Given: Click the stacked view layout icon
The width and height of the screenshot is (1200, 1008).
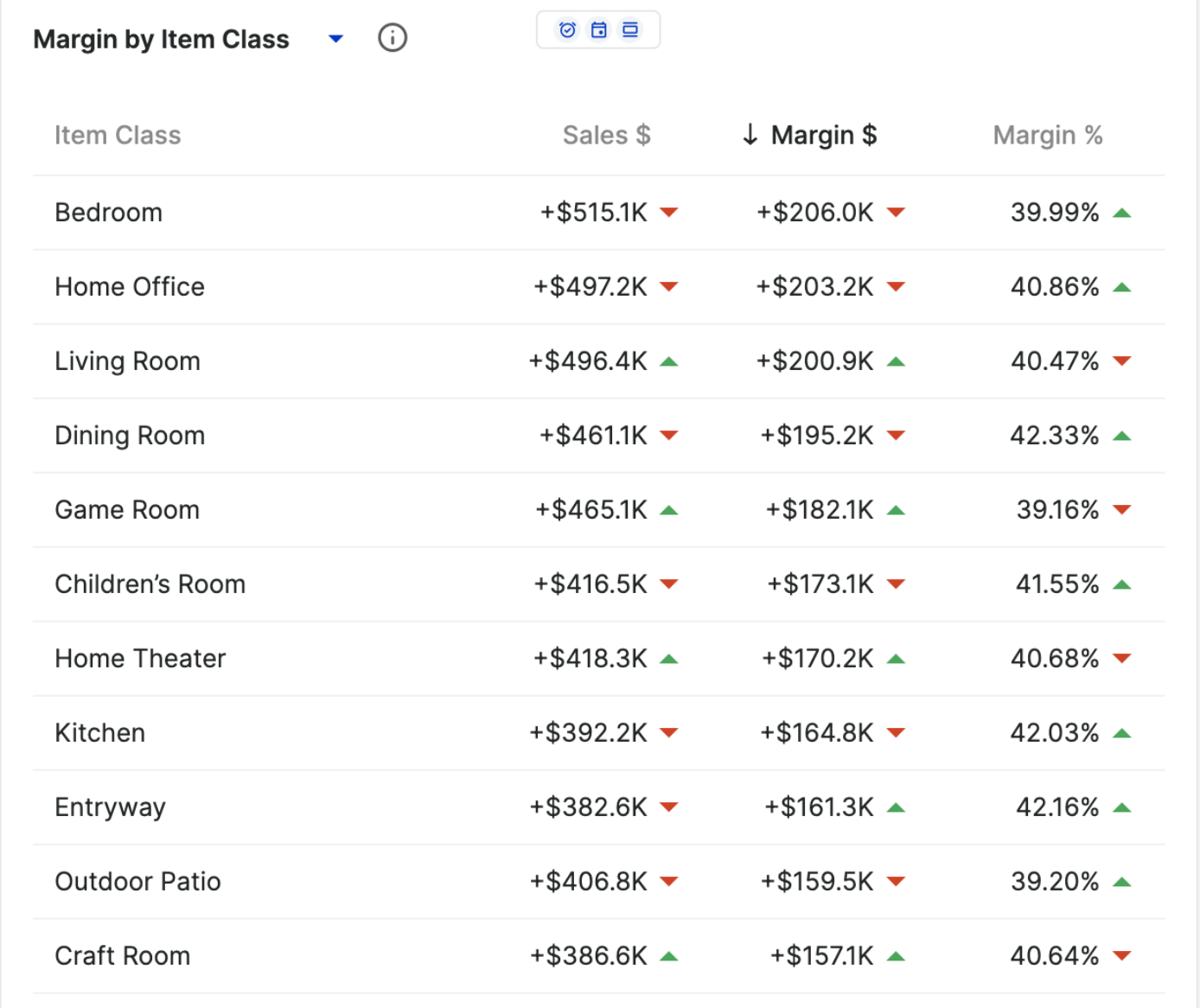Looking at the screenshot, I should (630, 30).
